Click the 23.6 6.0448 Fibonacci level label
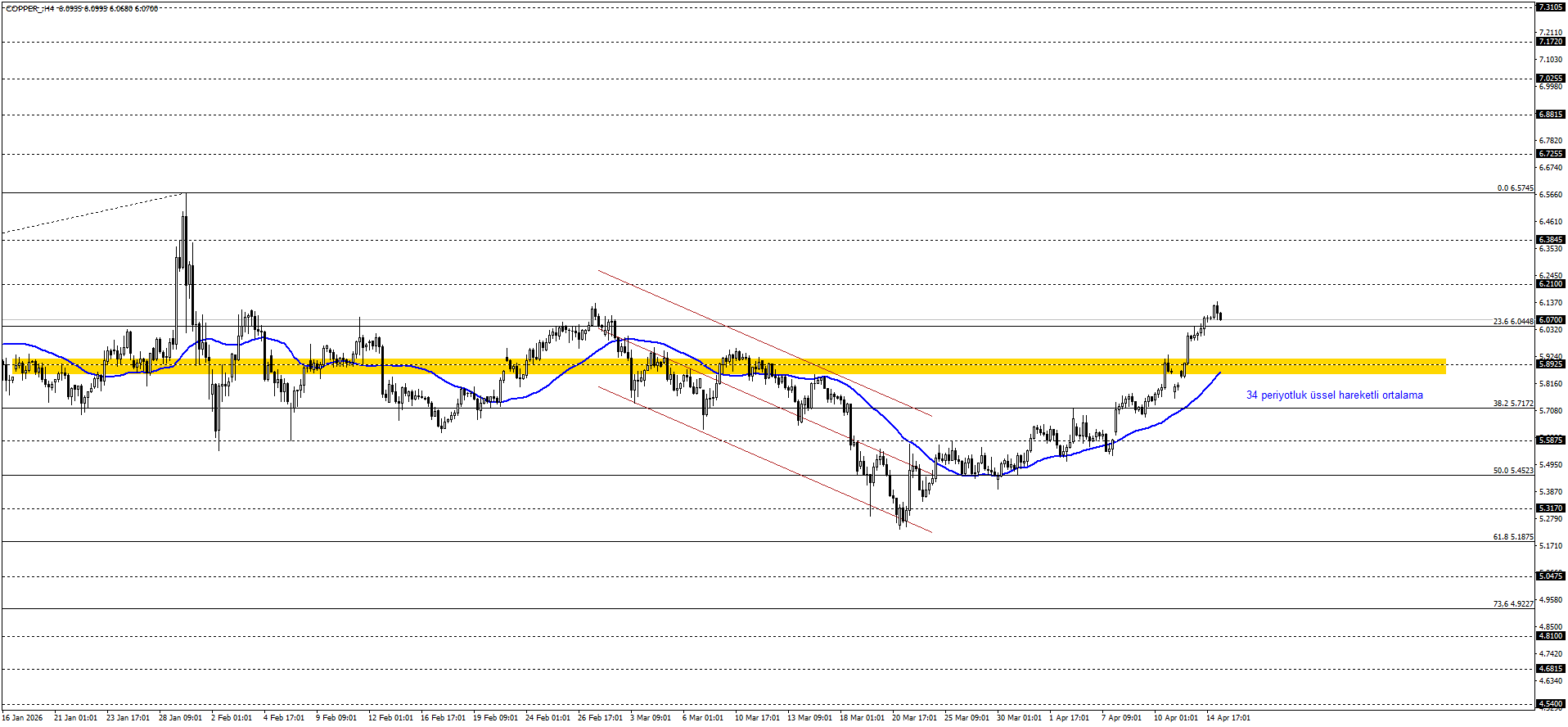The width and height of the screenshot is (1568, 727). click(x=1513, y=322)
